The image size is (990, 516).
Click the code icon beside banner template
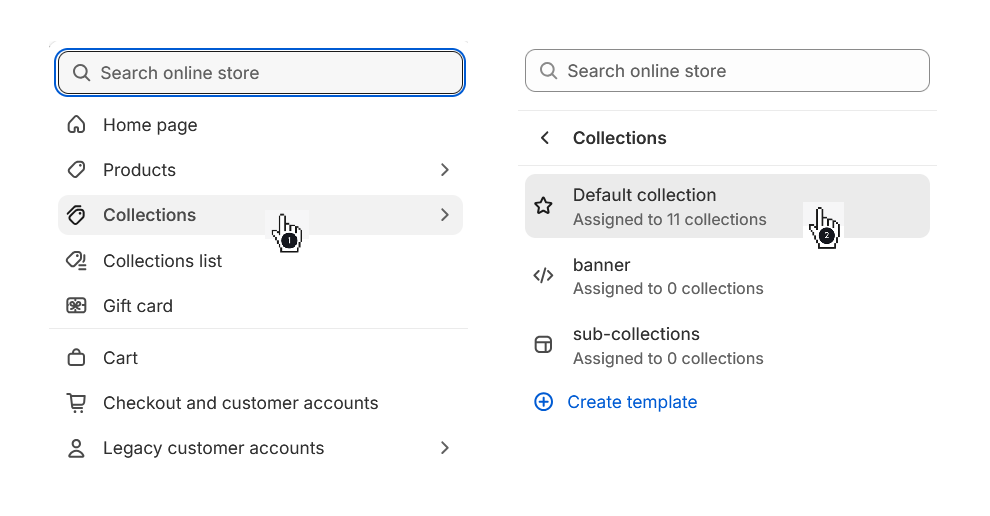pyautogui.click(x=543, y=275)
